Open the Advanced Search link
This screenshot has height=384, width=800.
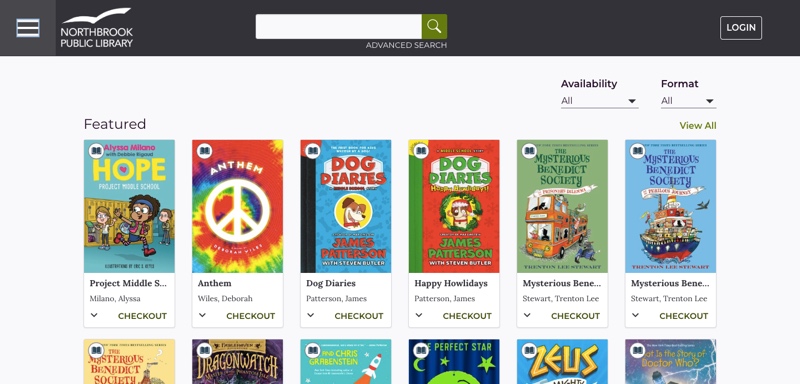pyautogui.click(x=406, y=45)
